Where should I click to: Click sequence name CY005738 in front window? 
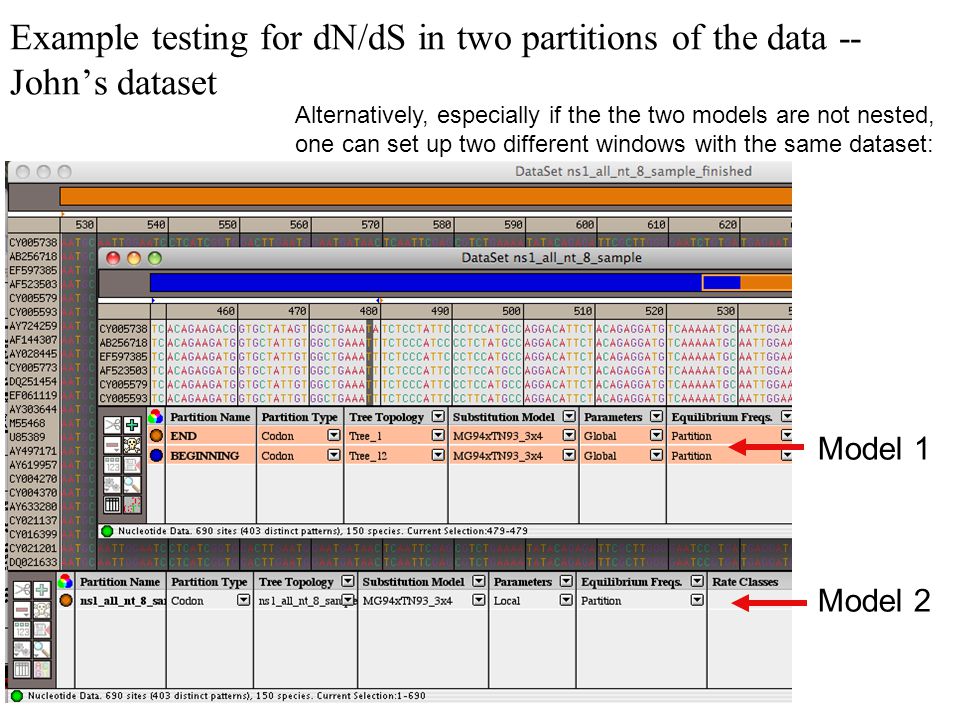coord(124,329)
